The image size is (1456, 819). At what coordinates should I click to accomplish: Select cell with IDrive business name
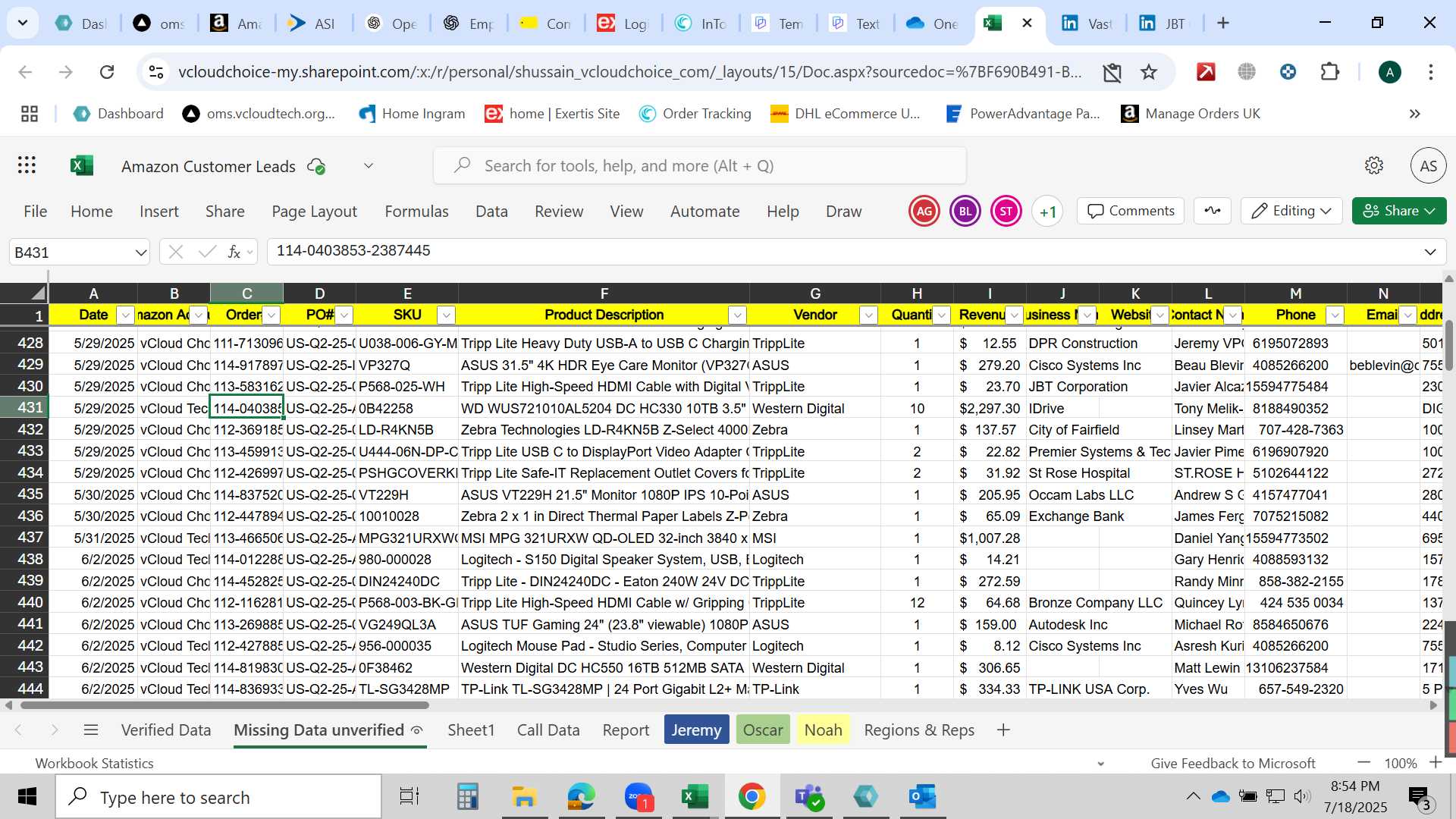[1062, 408]
